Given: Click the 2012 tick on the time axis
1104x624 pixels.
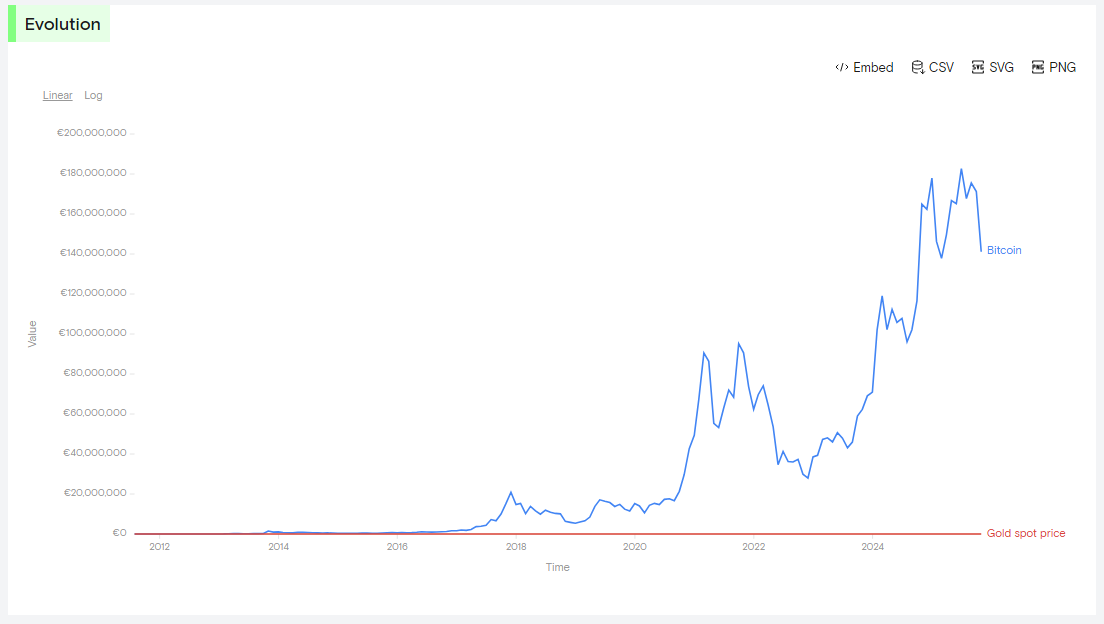Looking at the screenshot, I should point(159,547).
